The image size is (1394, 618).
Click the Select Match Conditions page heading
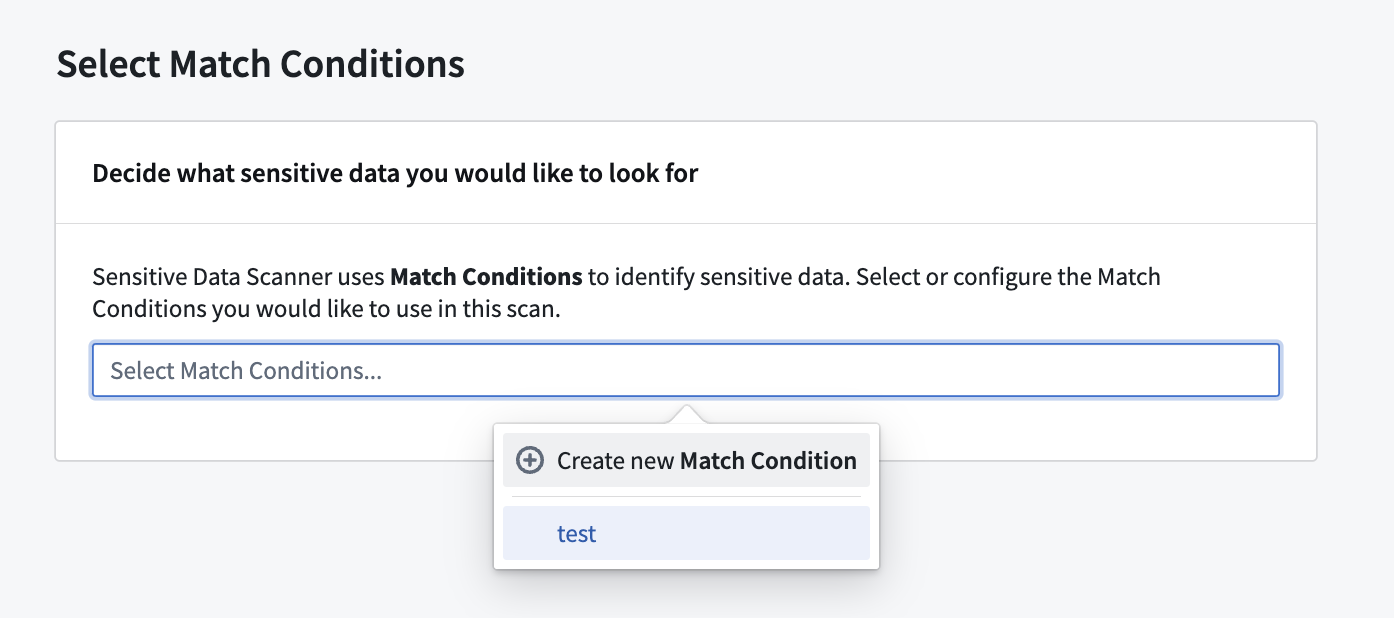(260, 64)
